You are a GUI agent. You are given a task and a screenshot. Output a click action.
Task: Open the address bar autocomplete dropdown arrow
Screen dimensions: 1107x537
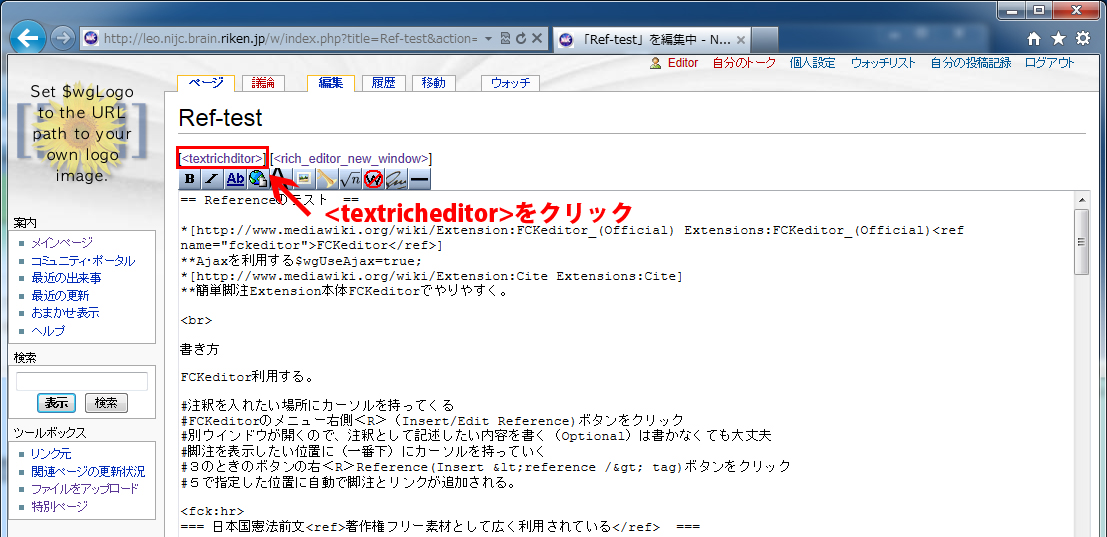[488, 39]
